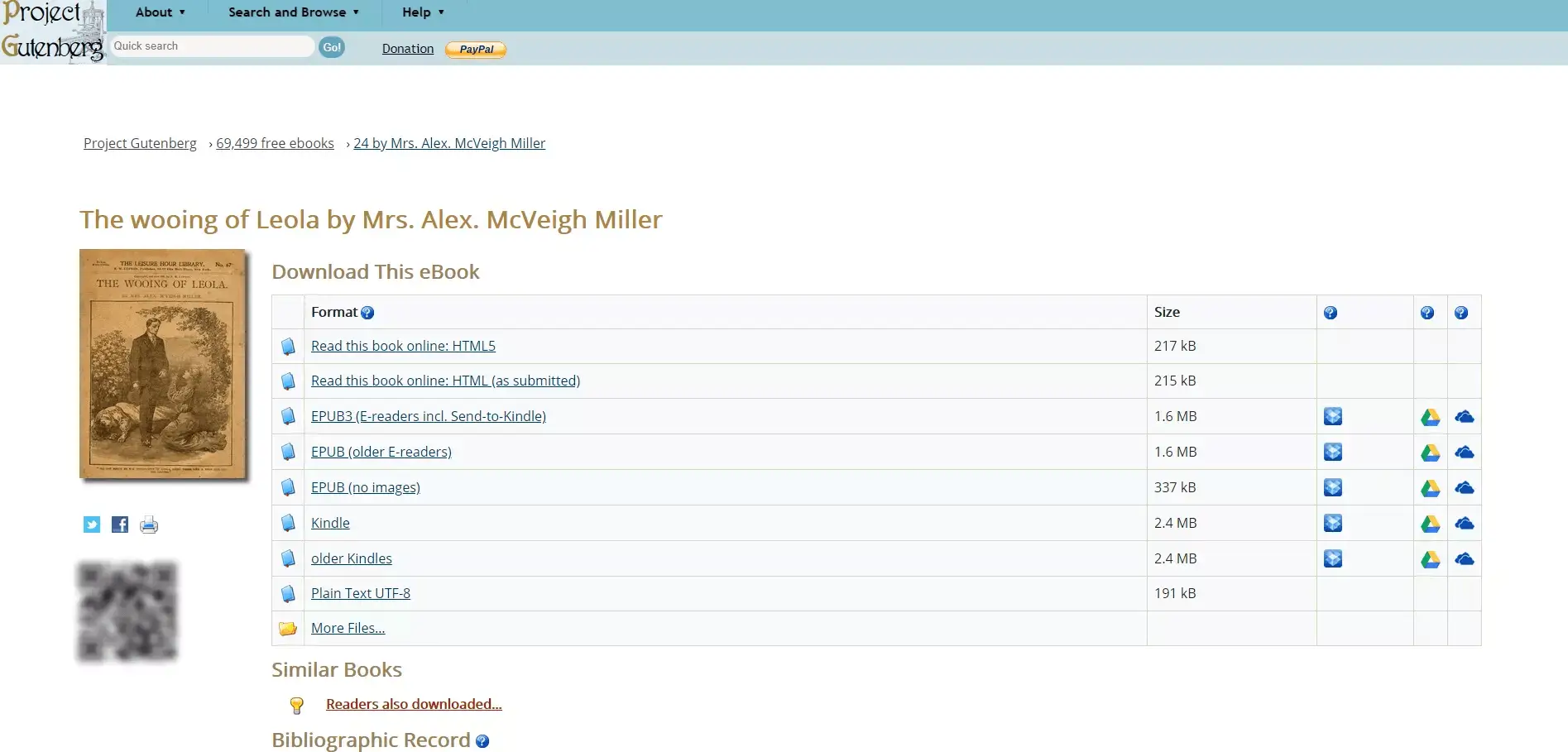1568x752 pixels.
Task: Click help icon next to Format header
Action: [x=367, y=313]
